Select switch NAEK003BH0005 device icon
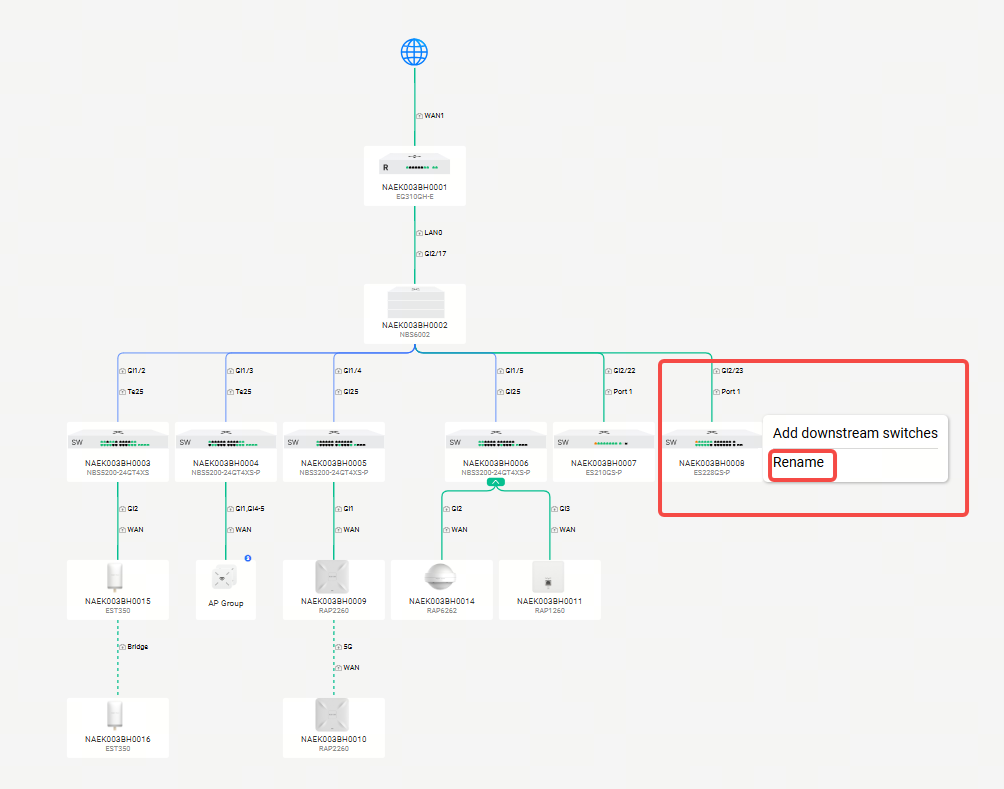The width and height of the screenshot is (1004, 789). pos(334,440)
